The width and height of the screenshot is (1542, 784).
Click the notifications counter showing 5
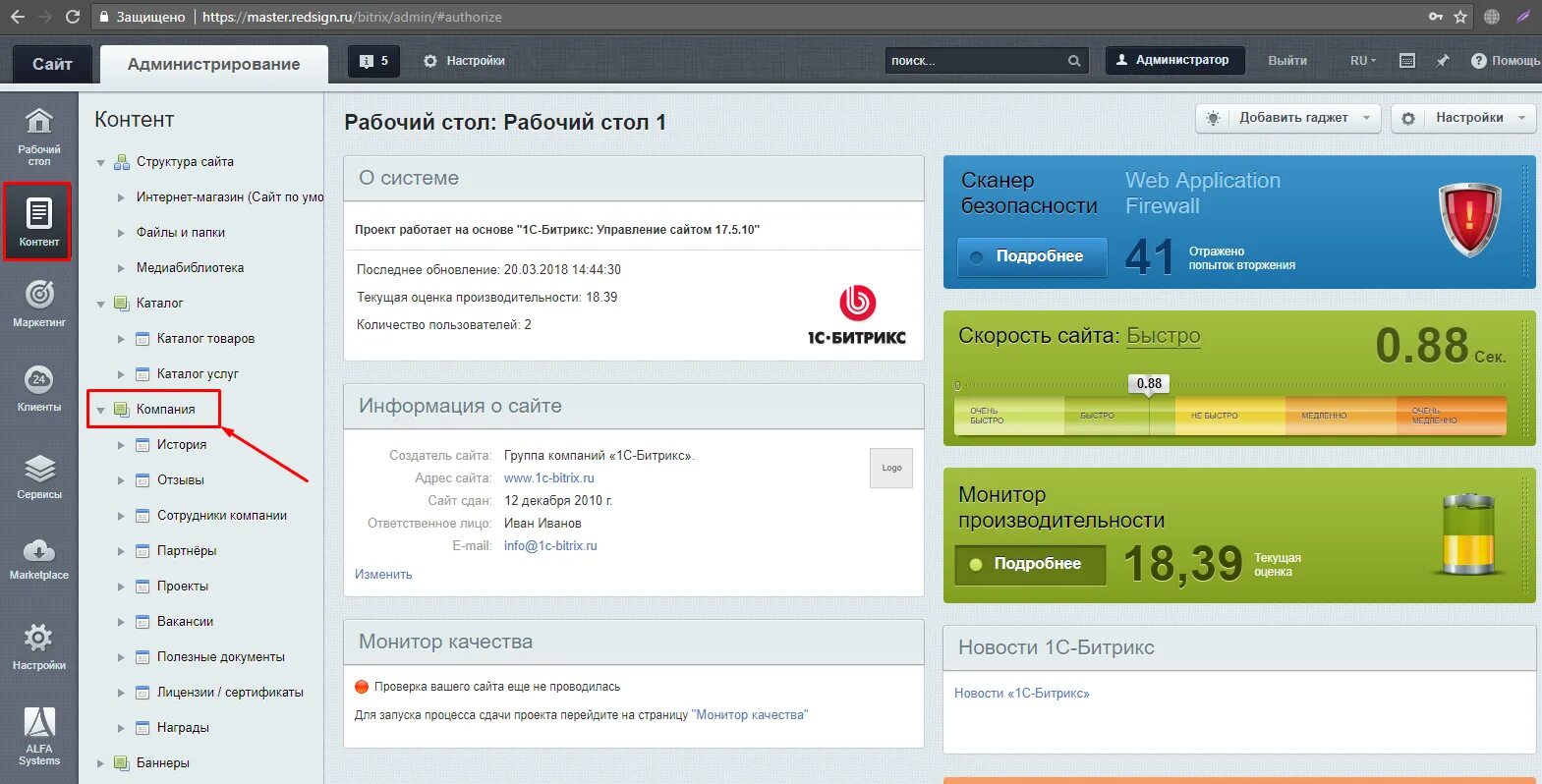coord(373,61)
